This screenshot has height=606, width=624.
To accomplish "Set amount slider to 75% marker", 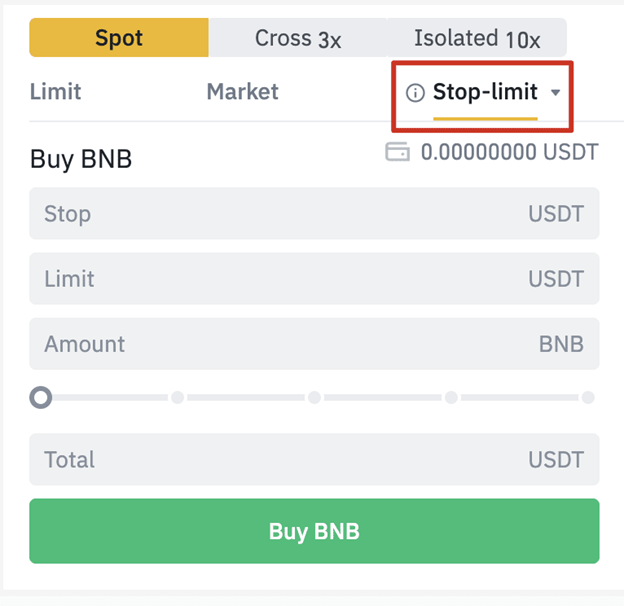I will pos(451,397).
